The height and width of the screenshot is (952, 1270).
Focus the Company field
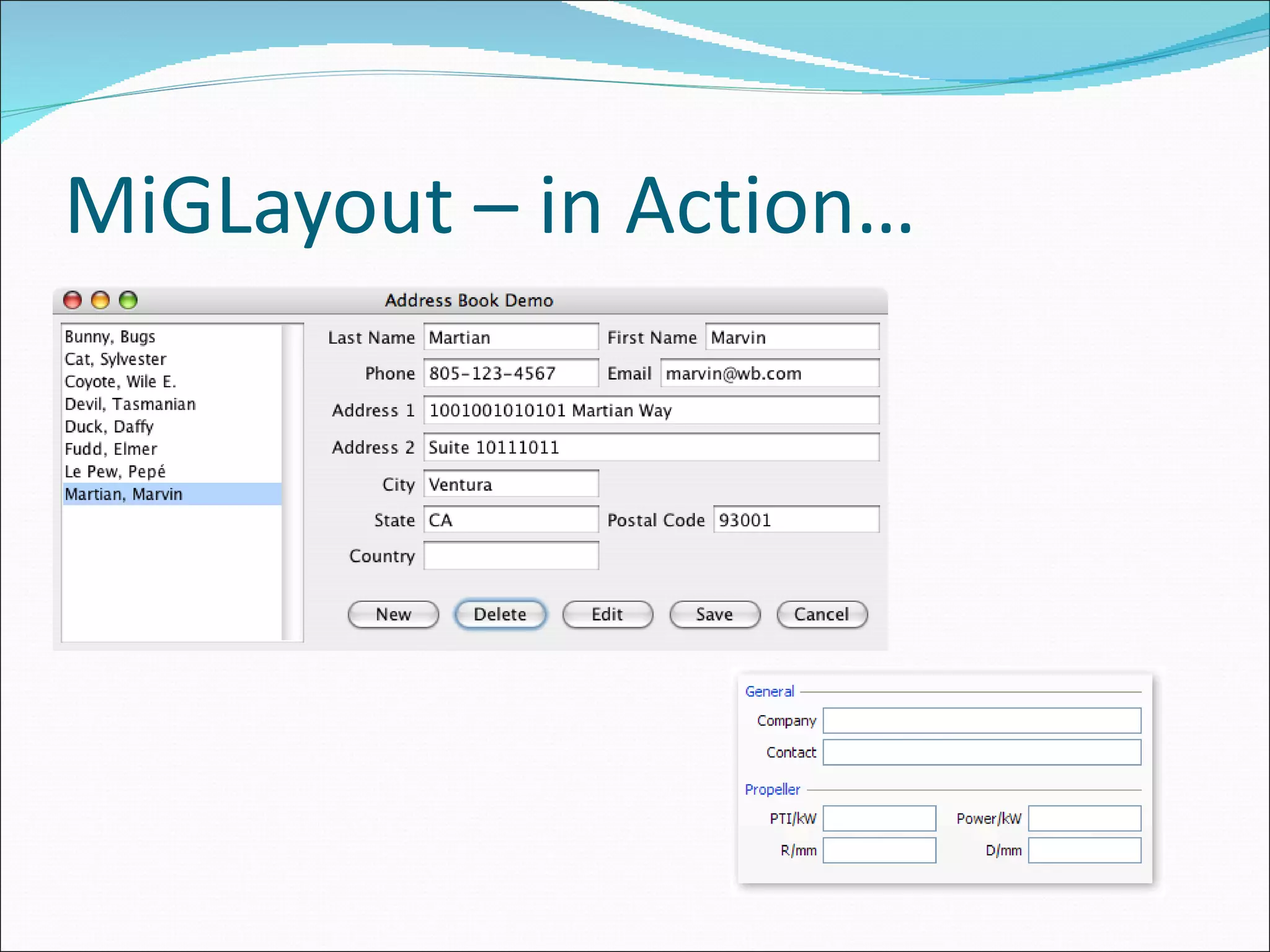tap(982, 720)
